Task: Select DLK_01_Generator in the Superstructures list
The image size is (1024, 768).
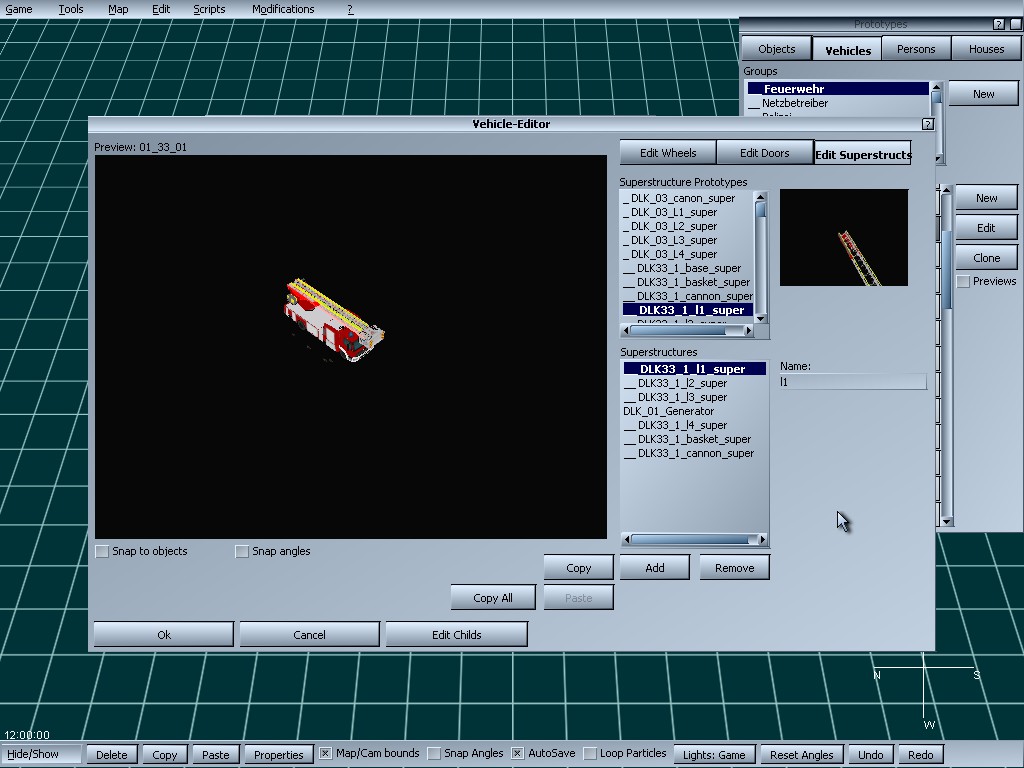Action: pos(668,411)
